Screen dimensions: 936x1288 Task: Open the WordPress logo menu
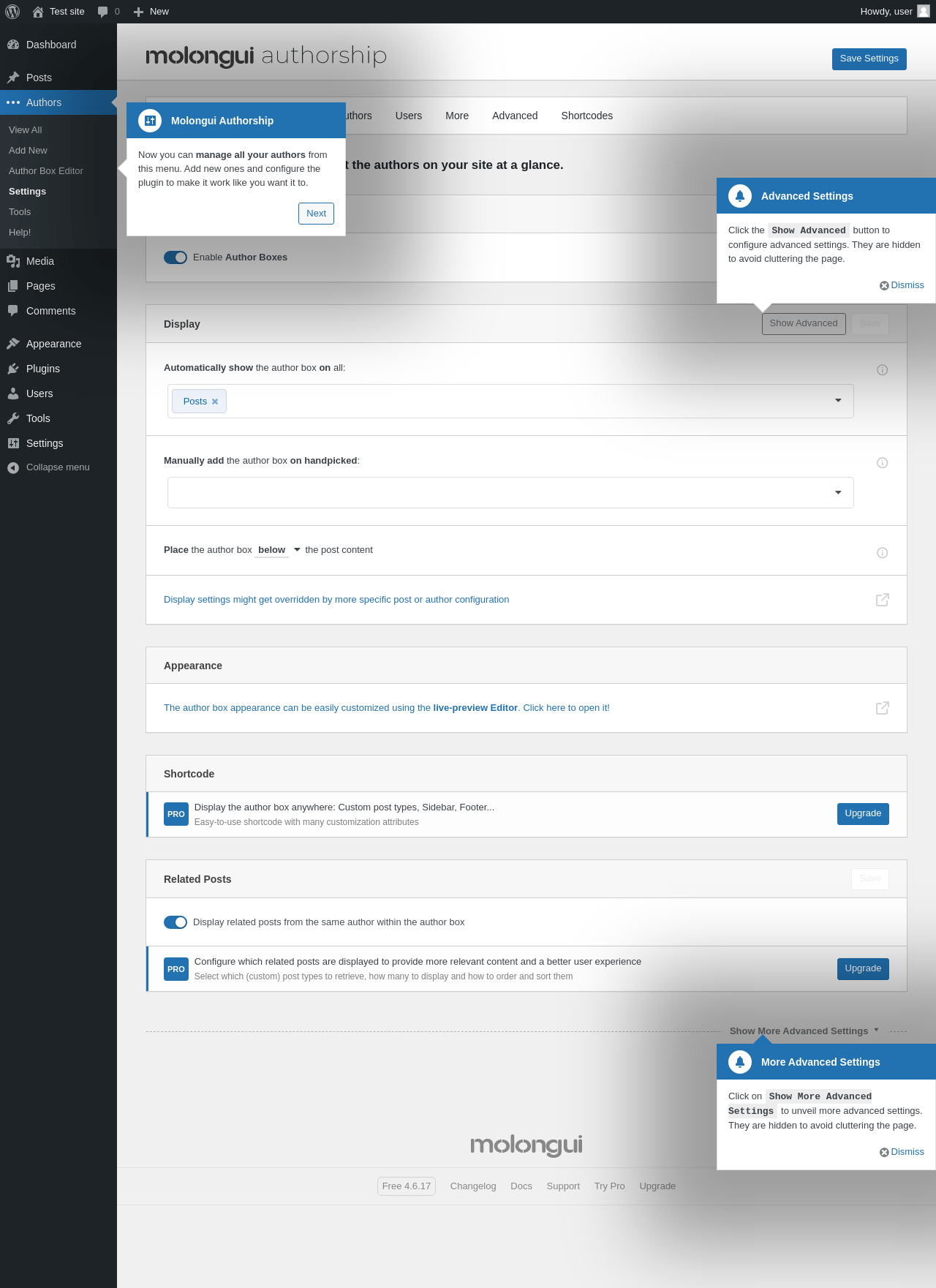point(12,12)
